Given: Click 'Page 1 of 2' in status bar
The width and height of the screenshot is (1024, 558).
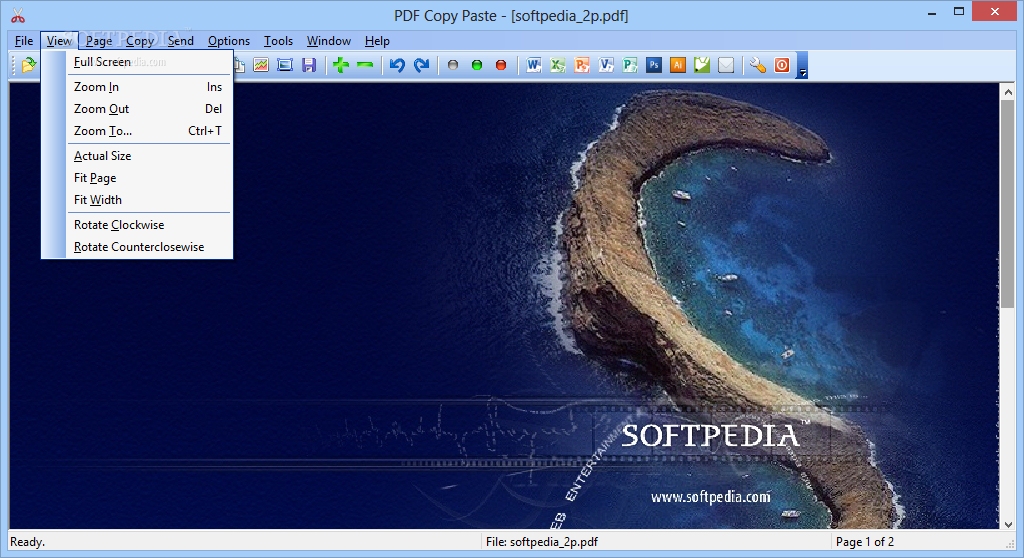Looking at the screenshot, I should 865,542.
